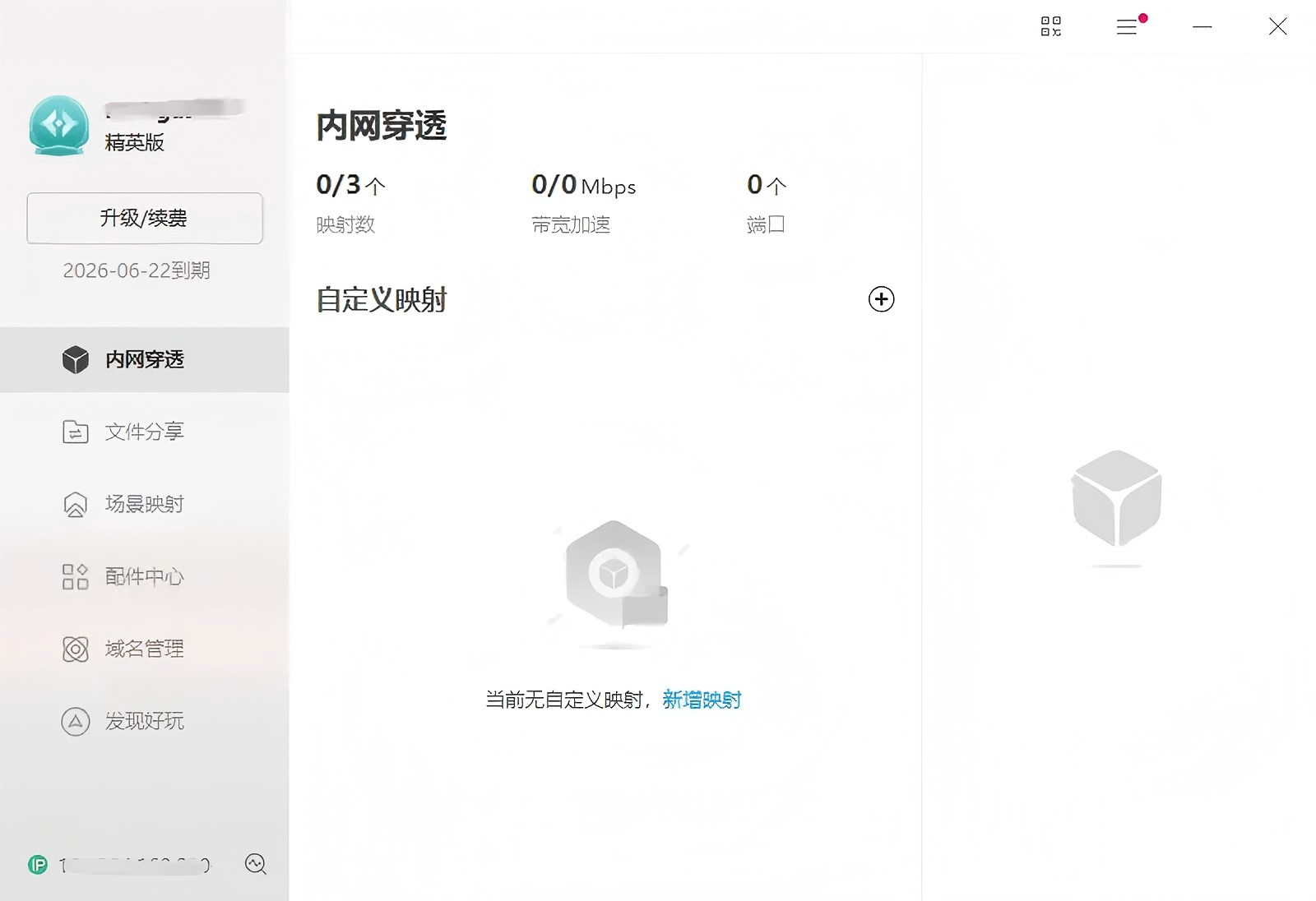Click the 2026-06-22到期 expiry text

click(x=137, y=270)
